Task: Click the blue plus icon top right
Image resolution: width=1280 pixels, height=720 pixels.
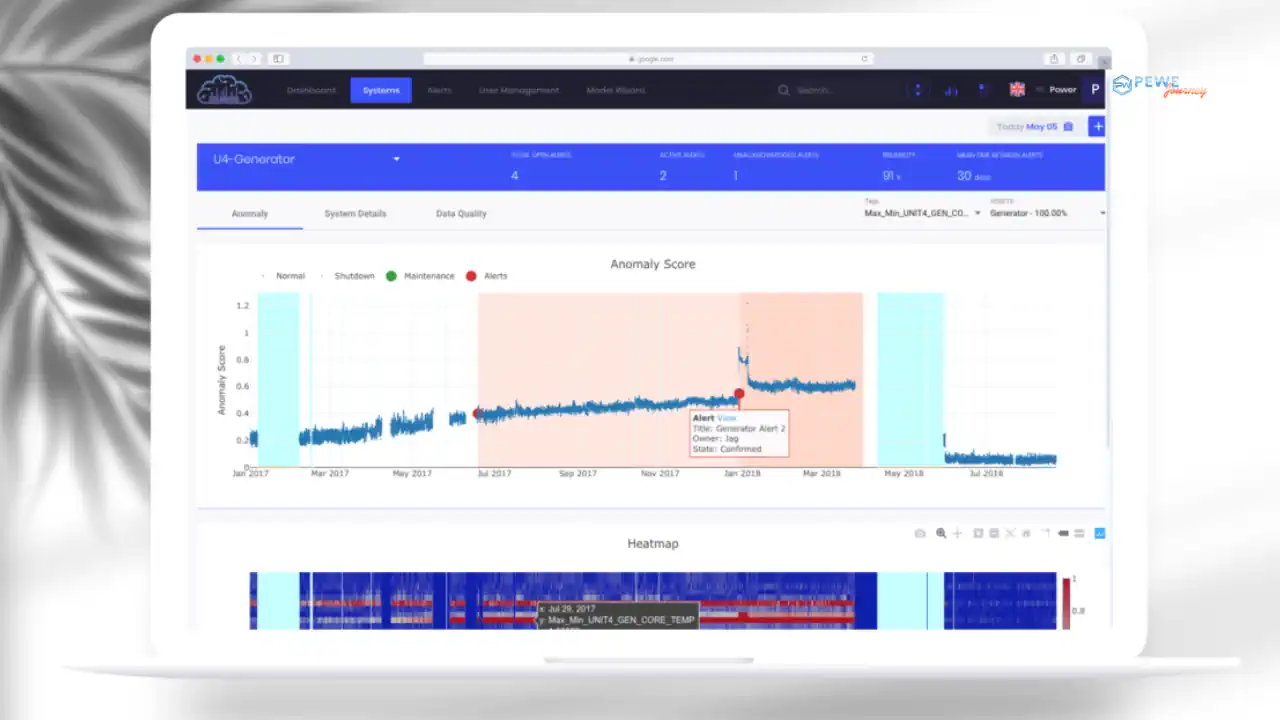Action: pos(1097,126)
